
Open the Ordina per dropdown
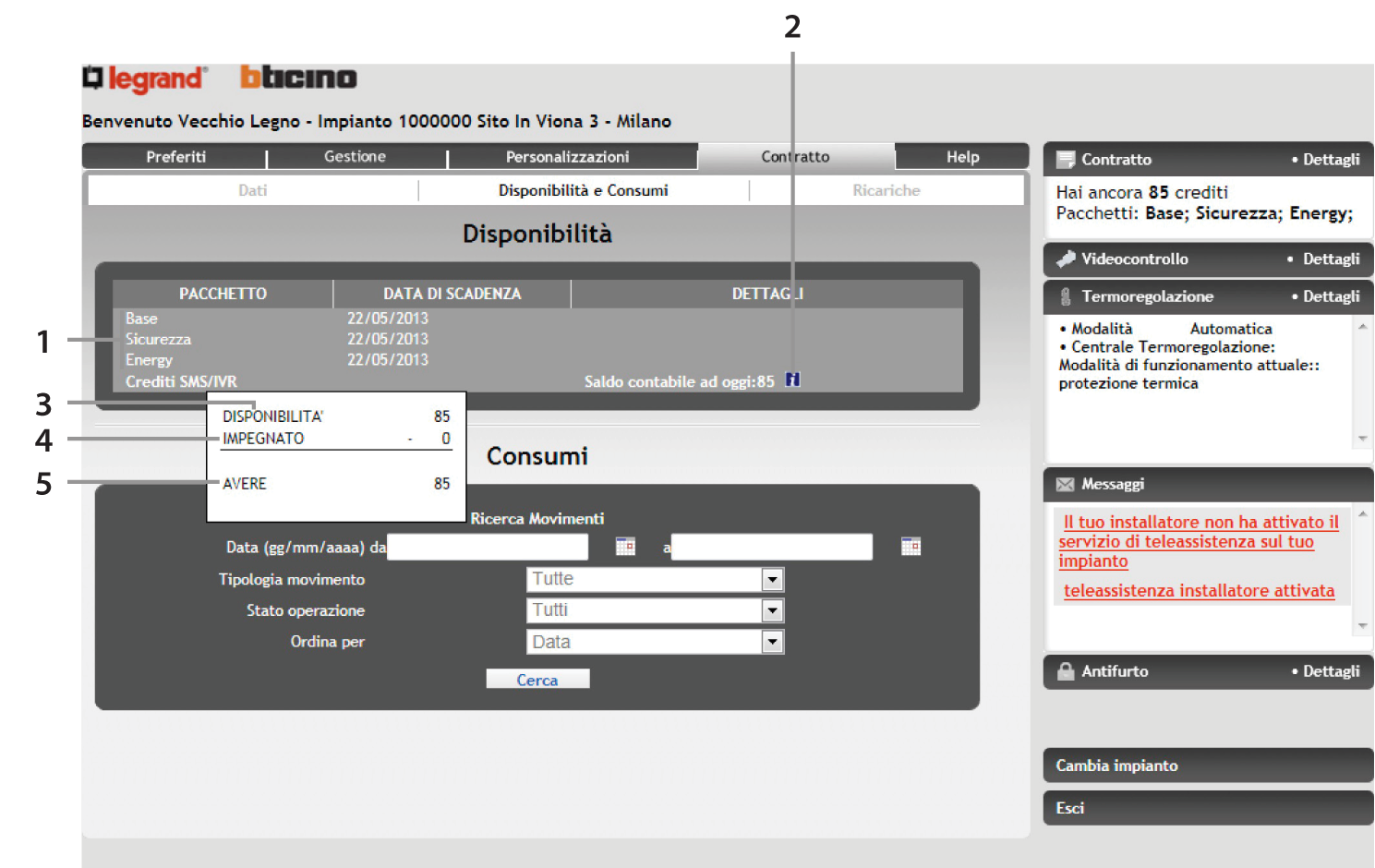(772, 642)
